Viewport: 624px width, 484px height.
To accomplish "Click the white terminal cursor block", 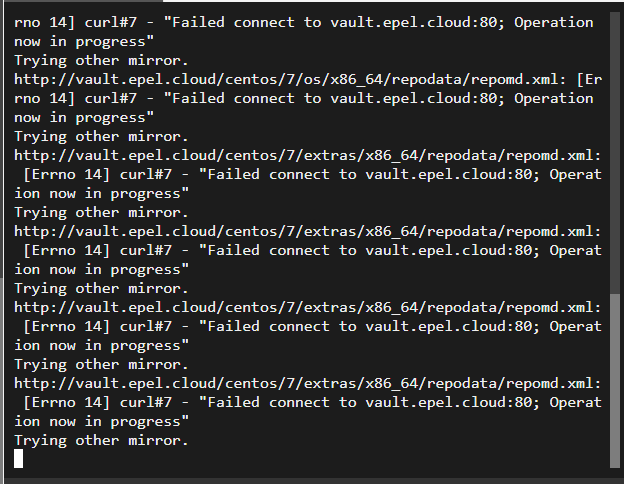I will pos(18,459).
